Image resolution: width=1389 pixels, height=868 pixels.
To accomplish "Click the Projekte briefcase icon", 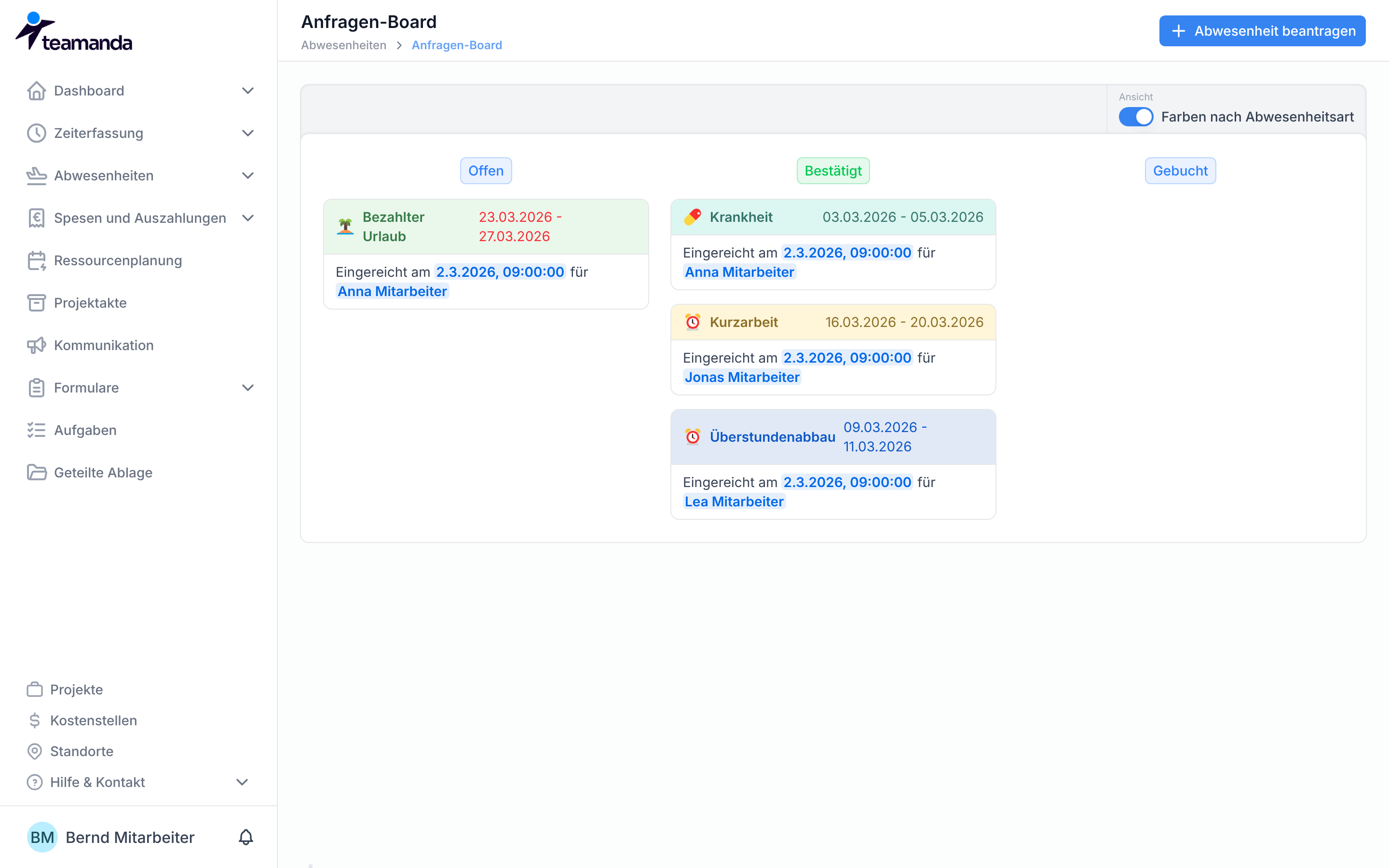I will [x=35, y=690].
